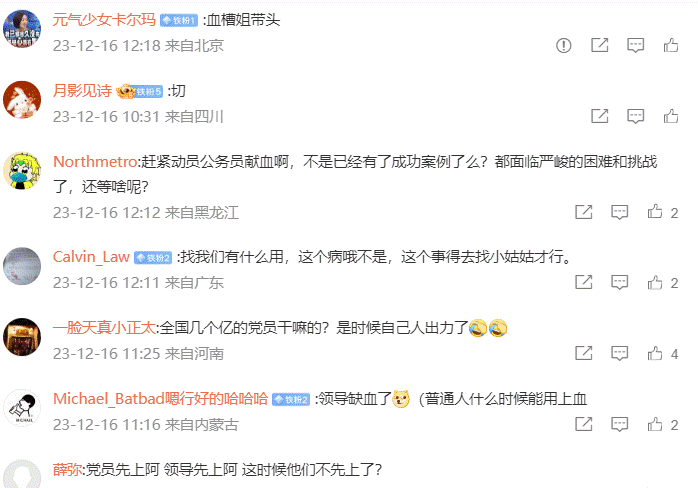This screenshot has width=698, height=488.
Task: Like the Michael_Batbad comment
Action: pyautogui.click(x=655, y=424)
